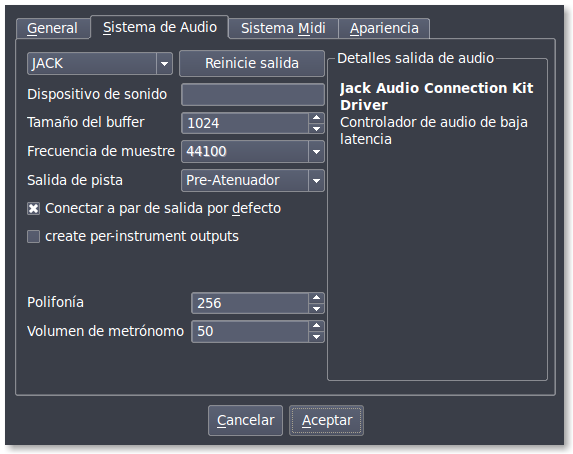
Task: Open the JACK audio driver dropdown
Action: click(100, 64)
